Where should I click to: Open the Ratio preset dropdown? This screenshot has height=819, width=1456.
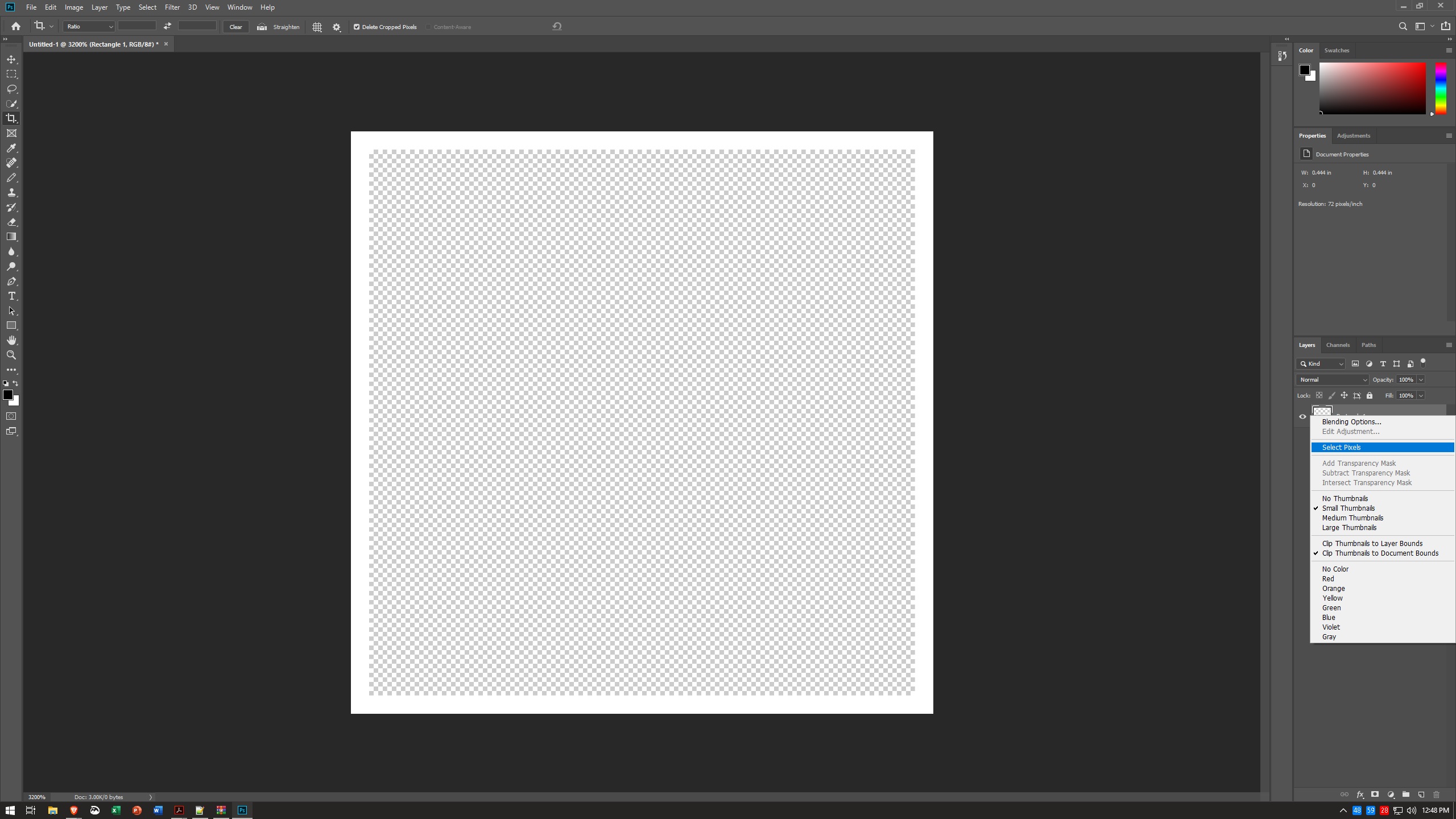click(89, 27)
